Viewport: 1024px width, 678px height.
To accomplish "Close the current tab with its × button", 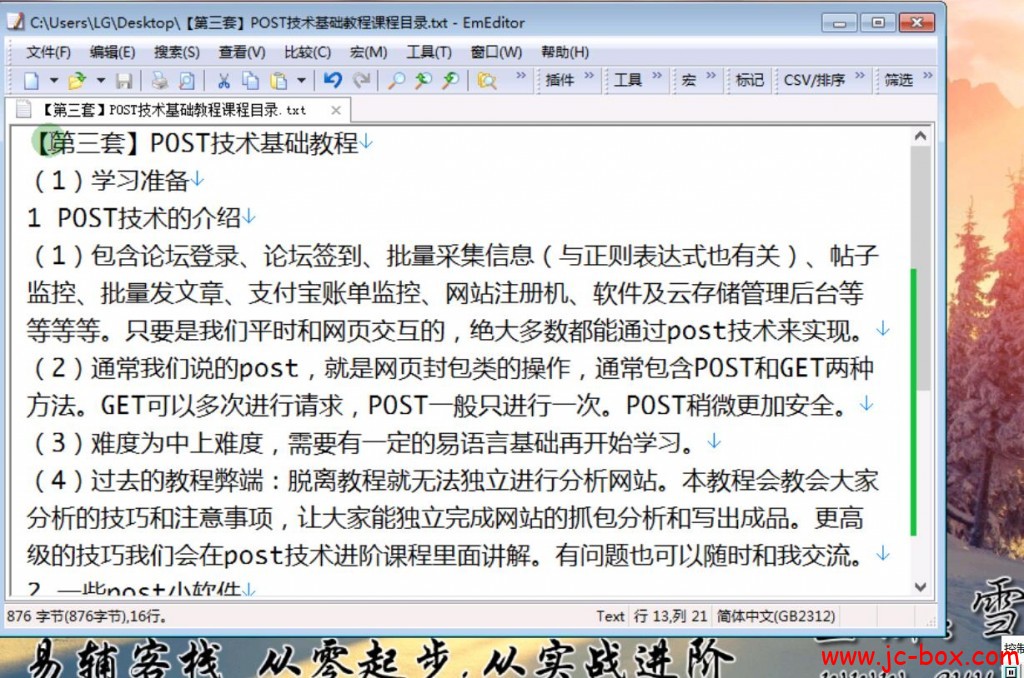I will pos(335,111).
